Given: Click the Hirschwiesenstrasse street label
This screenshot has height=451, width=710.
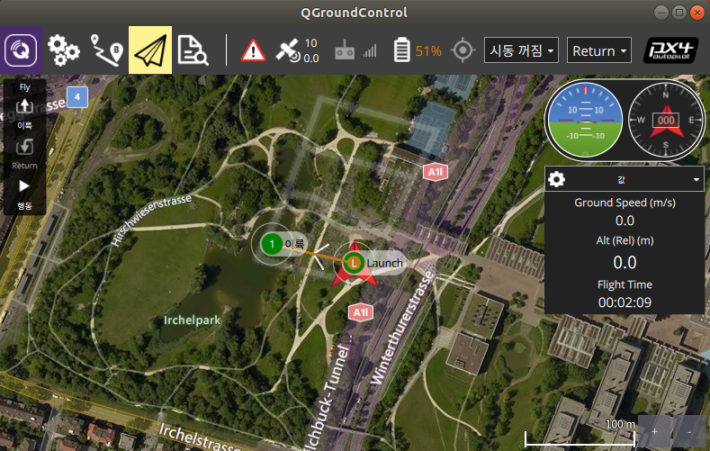Looking at the screenshot, I should click(152, 220).
